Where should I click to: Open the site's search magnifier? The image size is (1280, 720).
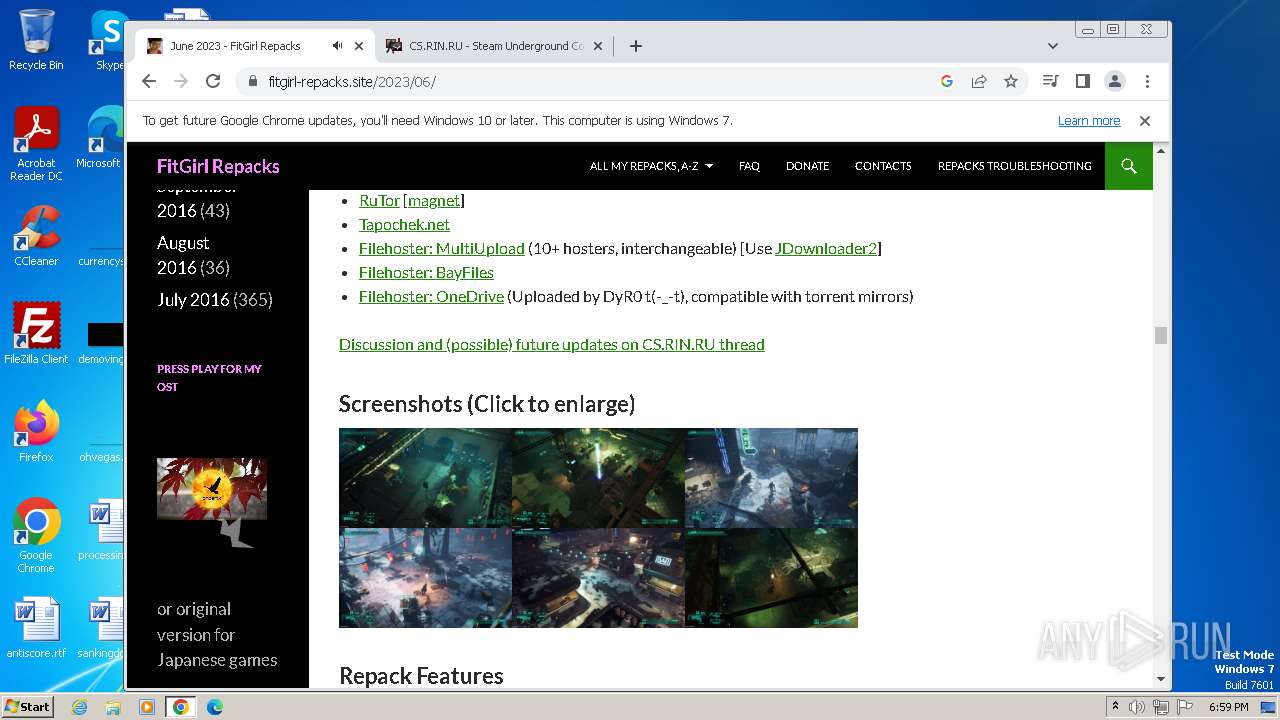[1129, 166]
